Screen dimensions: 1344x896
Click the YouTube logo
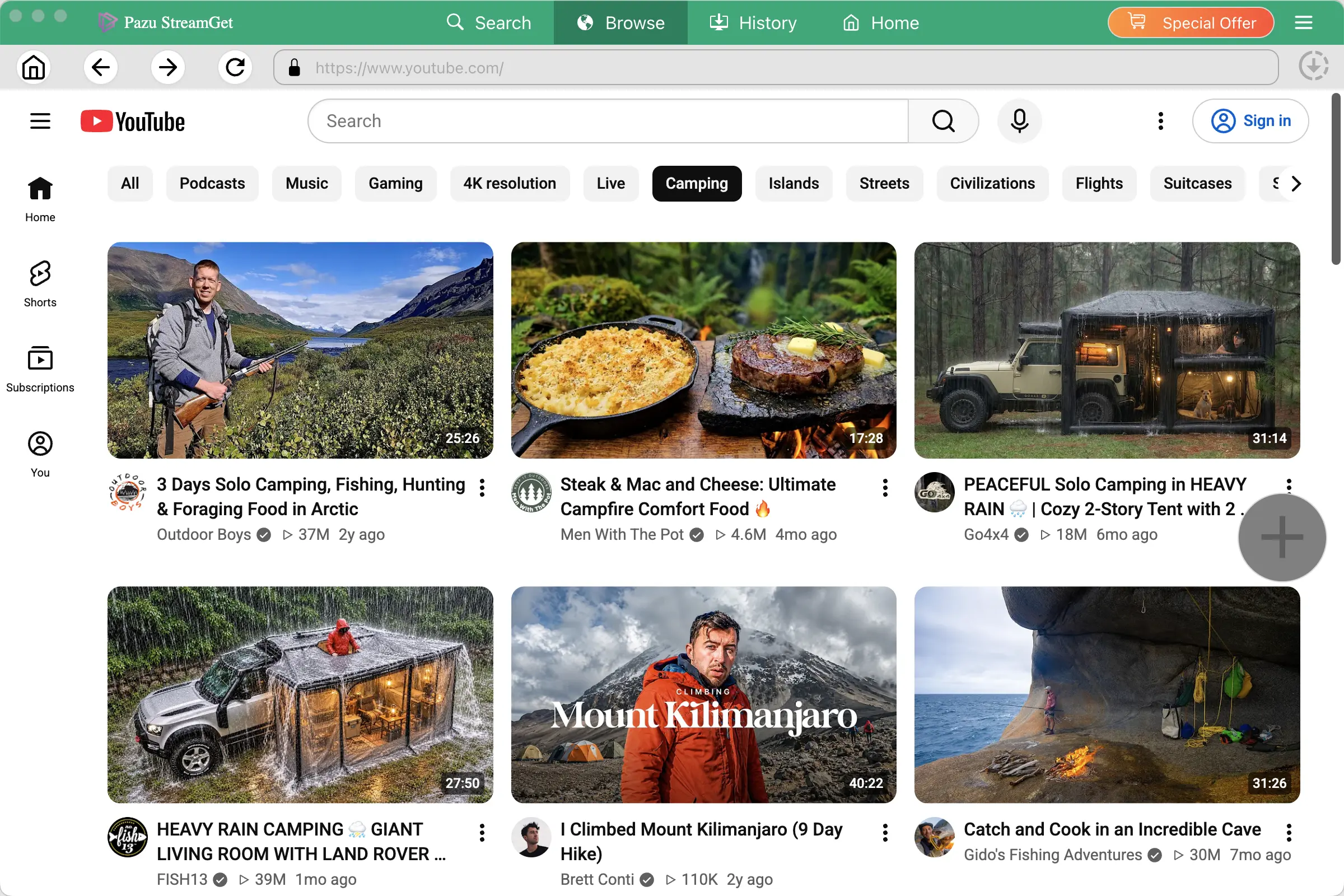(x=133, y=121)
